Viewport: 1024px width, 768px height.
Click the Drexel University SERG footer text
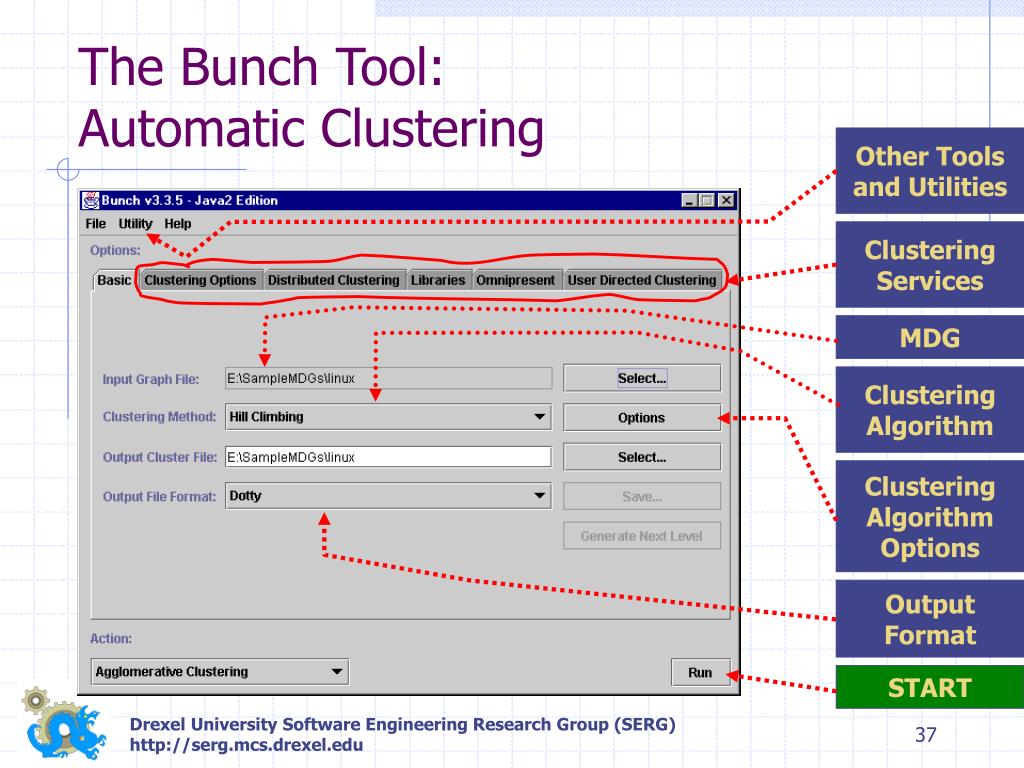(402, 724)
